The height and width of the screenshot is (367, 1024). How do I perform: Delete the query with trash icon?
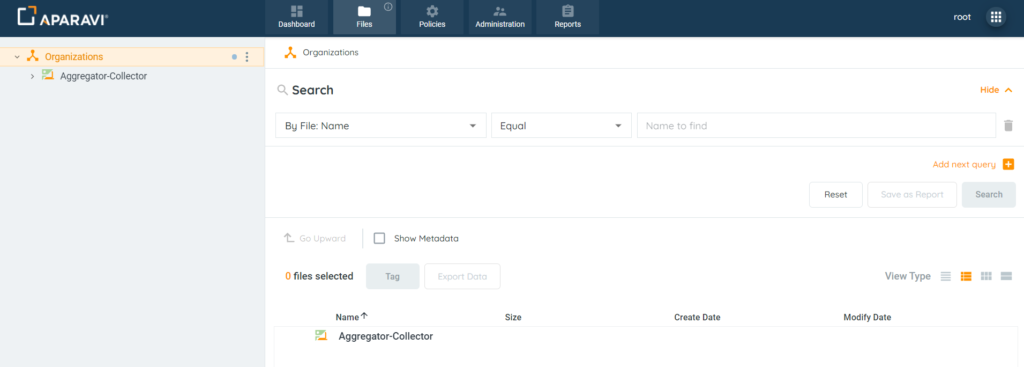click(x=1008, y=125)
